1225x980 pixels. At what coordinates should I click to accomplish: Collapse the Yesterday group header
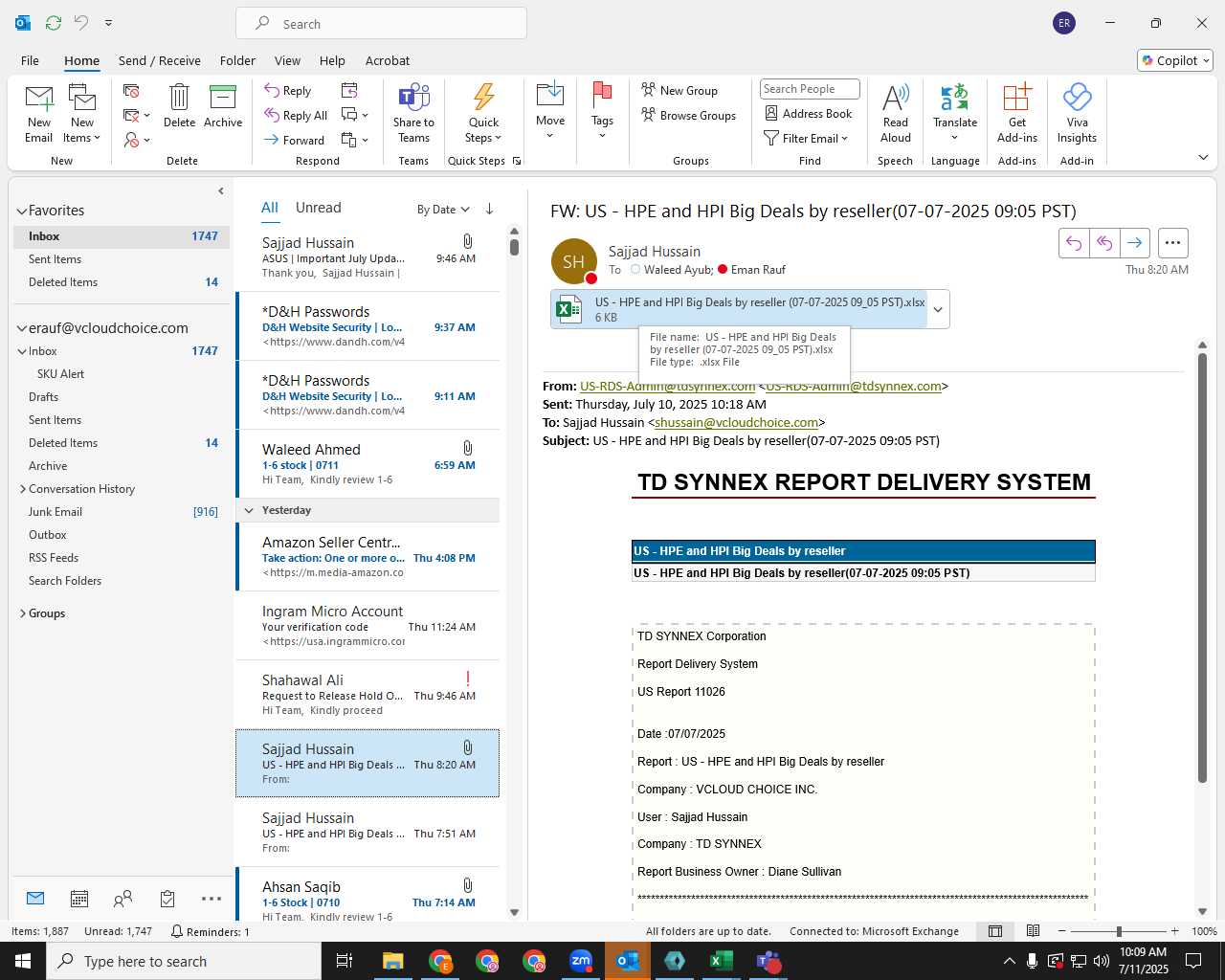click(x=249, y=510)
